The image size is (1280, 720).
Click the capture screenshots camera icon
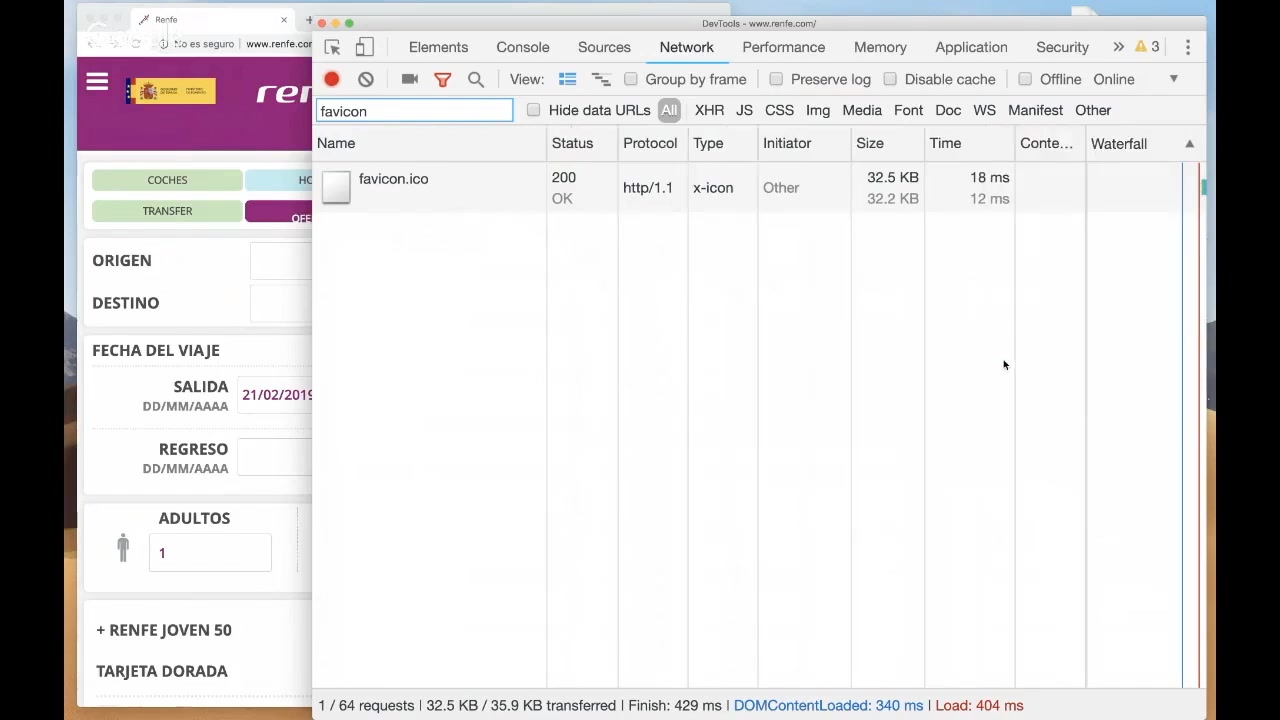410,79
